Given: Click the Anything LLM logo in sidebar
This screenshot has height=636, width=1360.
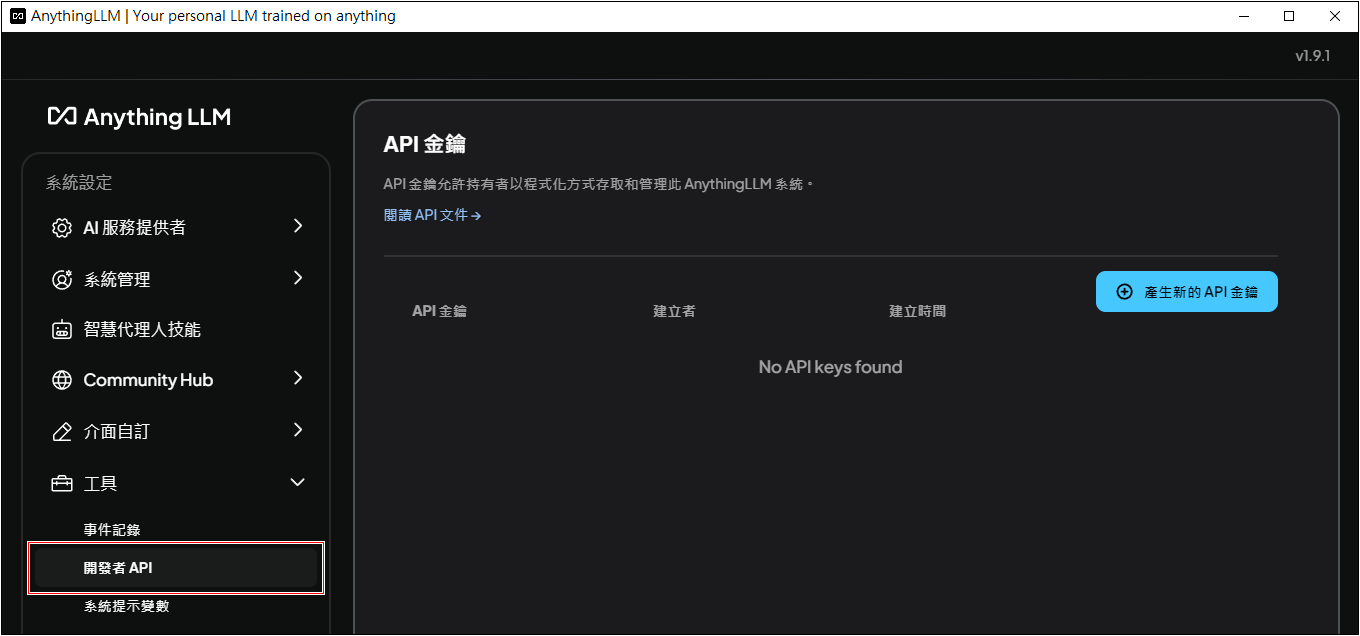Looking at the screenshot, I should pyautogui.click(x=139, y=117).
